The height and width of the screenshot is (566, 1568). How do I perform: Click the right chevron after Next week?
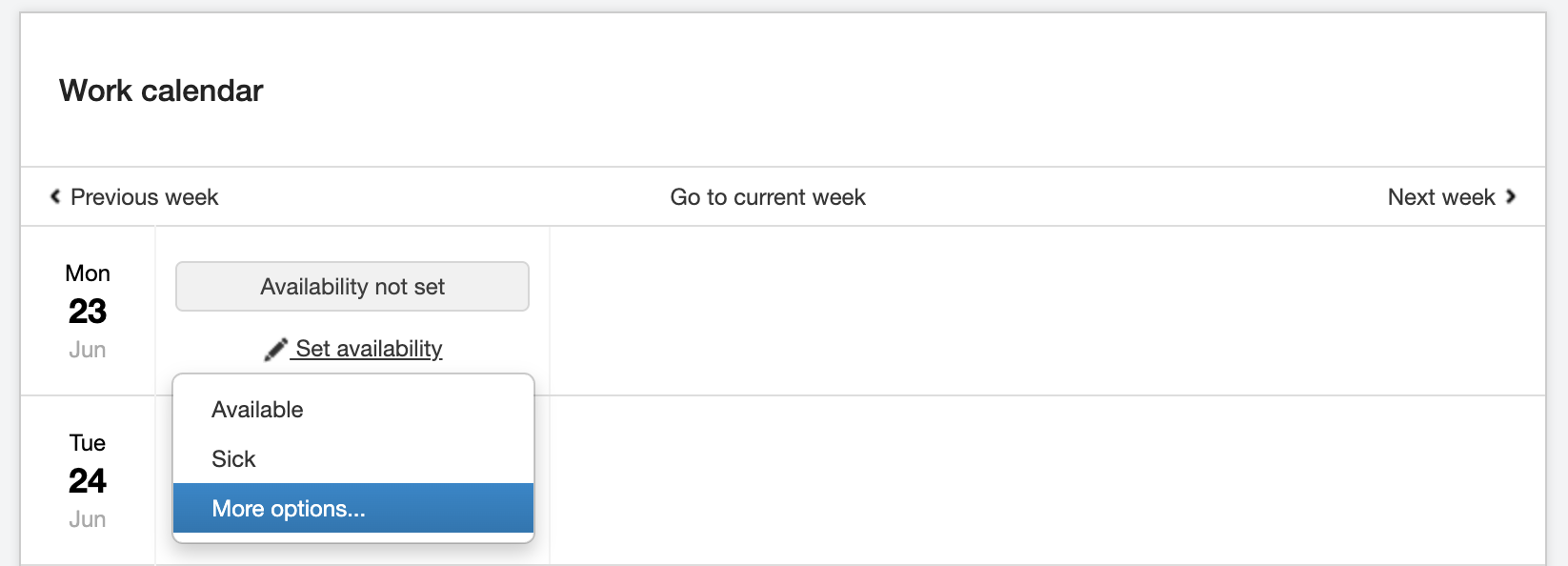[1510, 196]
